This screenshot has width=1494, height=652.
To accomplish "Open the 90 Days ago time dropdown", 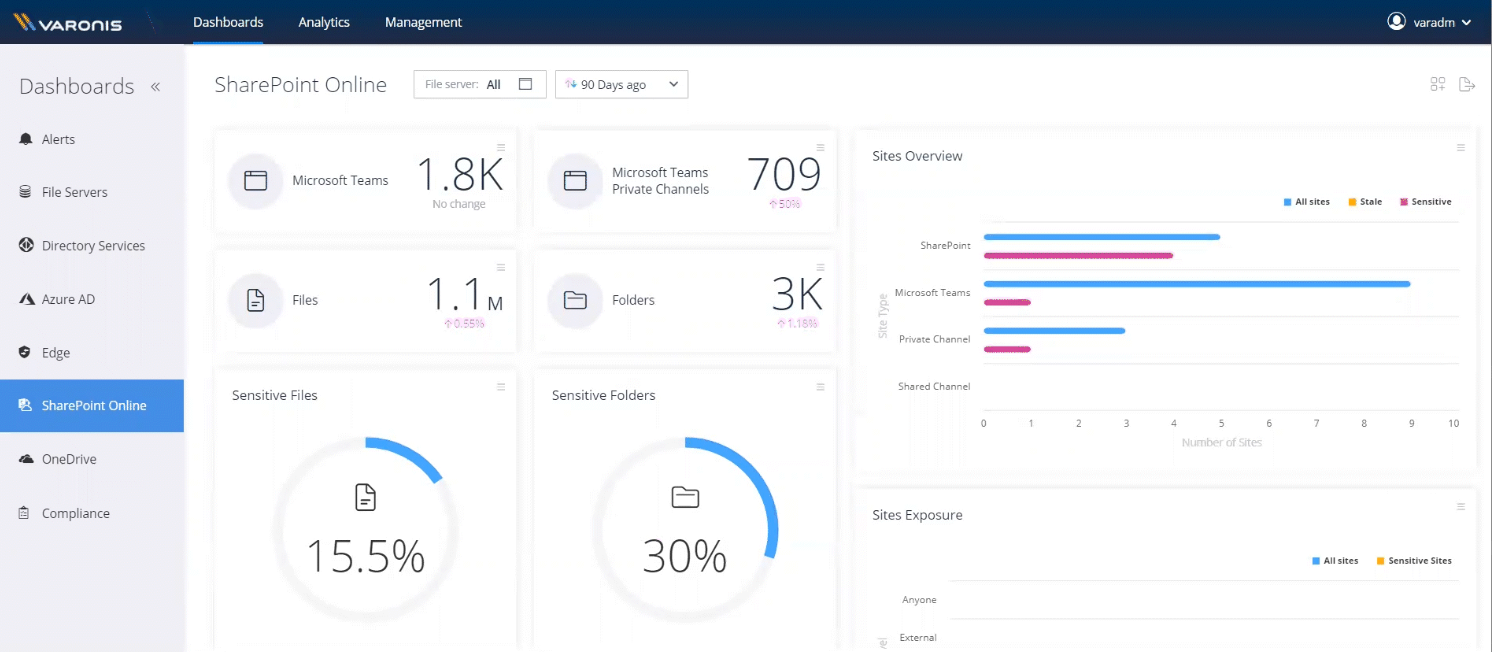I will 621,84.
